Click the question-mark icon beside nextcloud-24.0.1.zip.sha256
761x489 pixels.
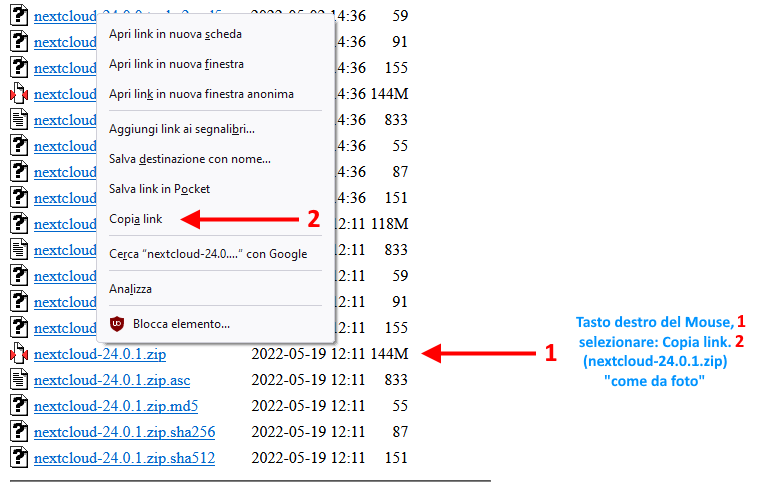click(17, 432)
